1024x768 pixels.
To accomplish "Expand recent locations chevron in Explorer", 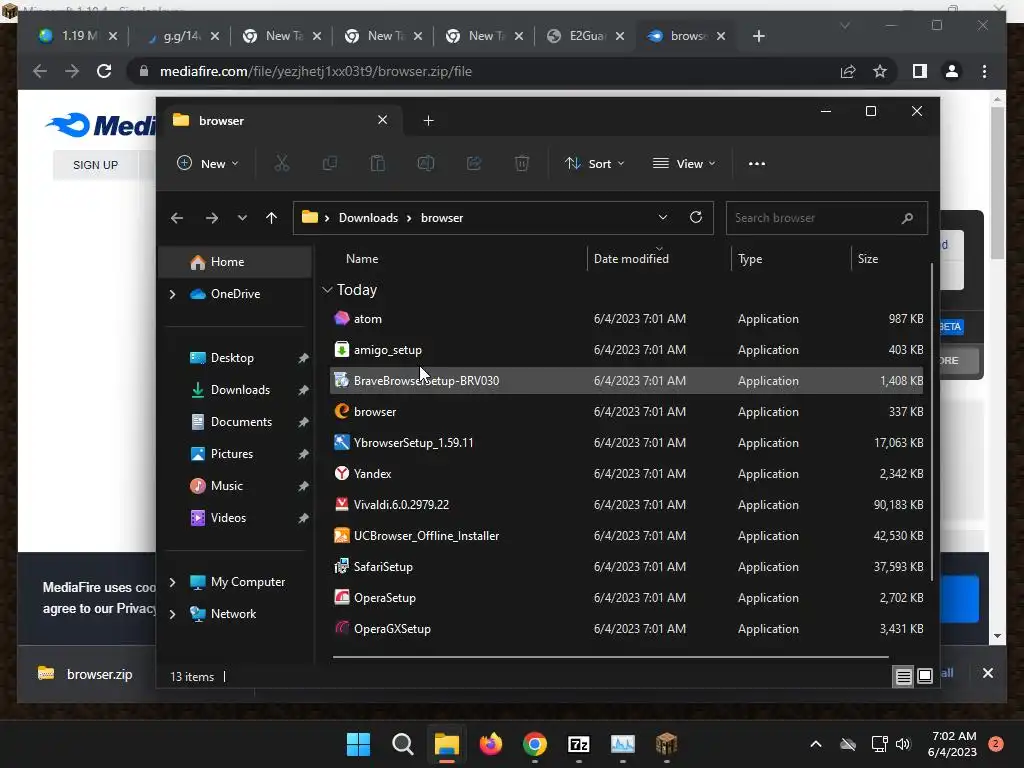I will point(242,218).
